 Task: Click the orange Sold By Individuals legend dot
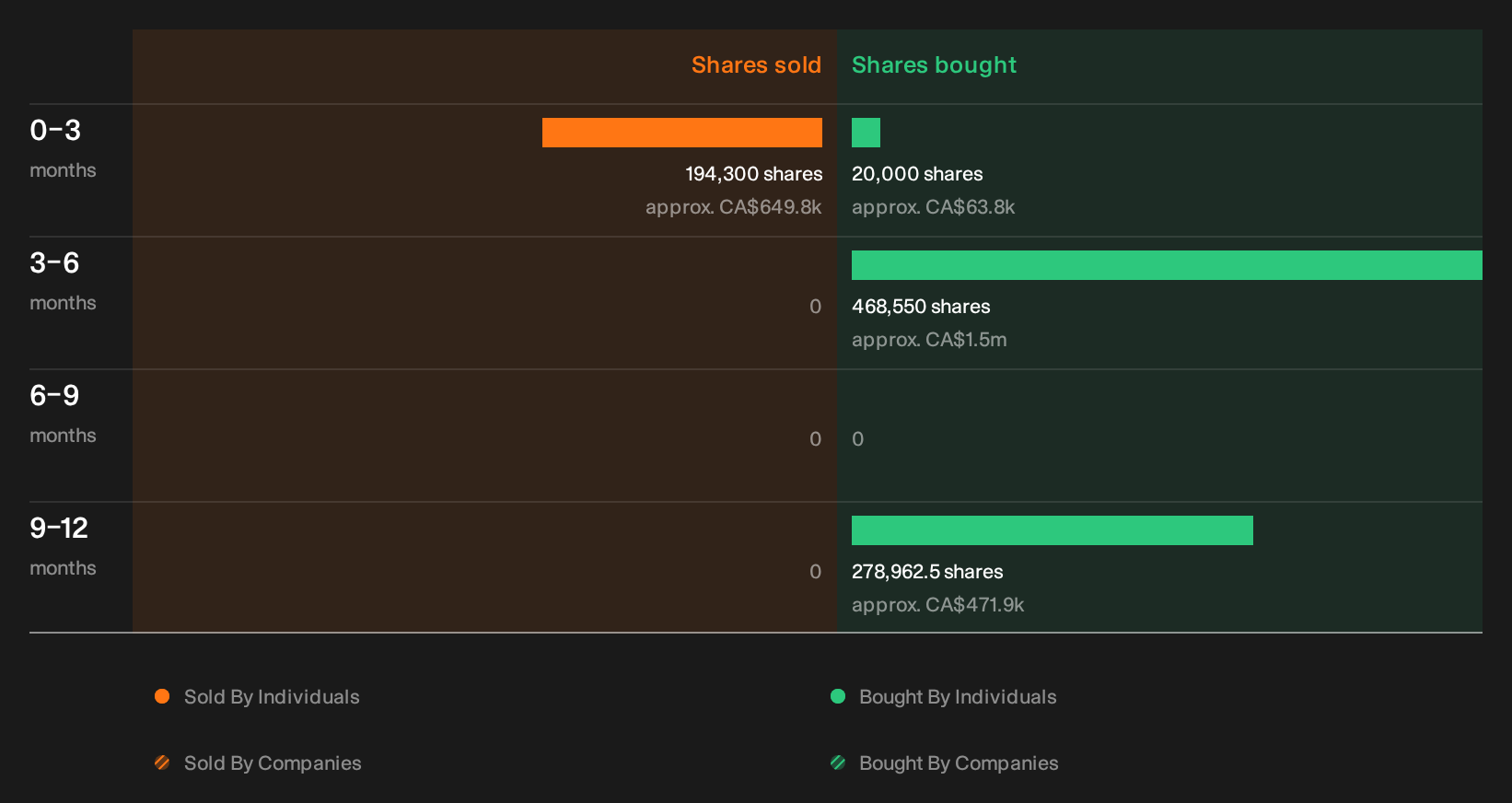coord(162,696)
